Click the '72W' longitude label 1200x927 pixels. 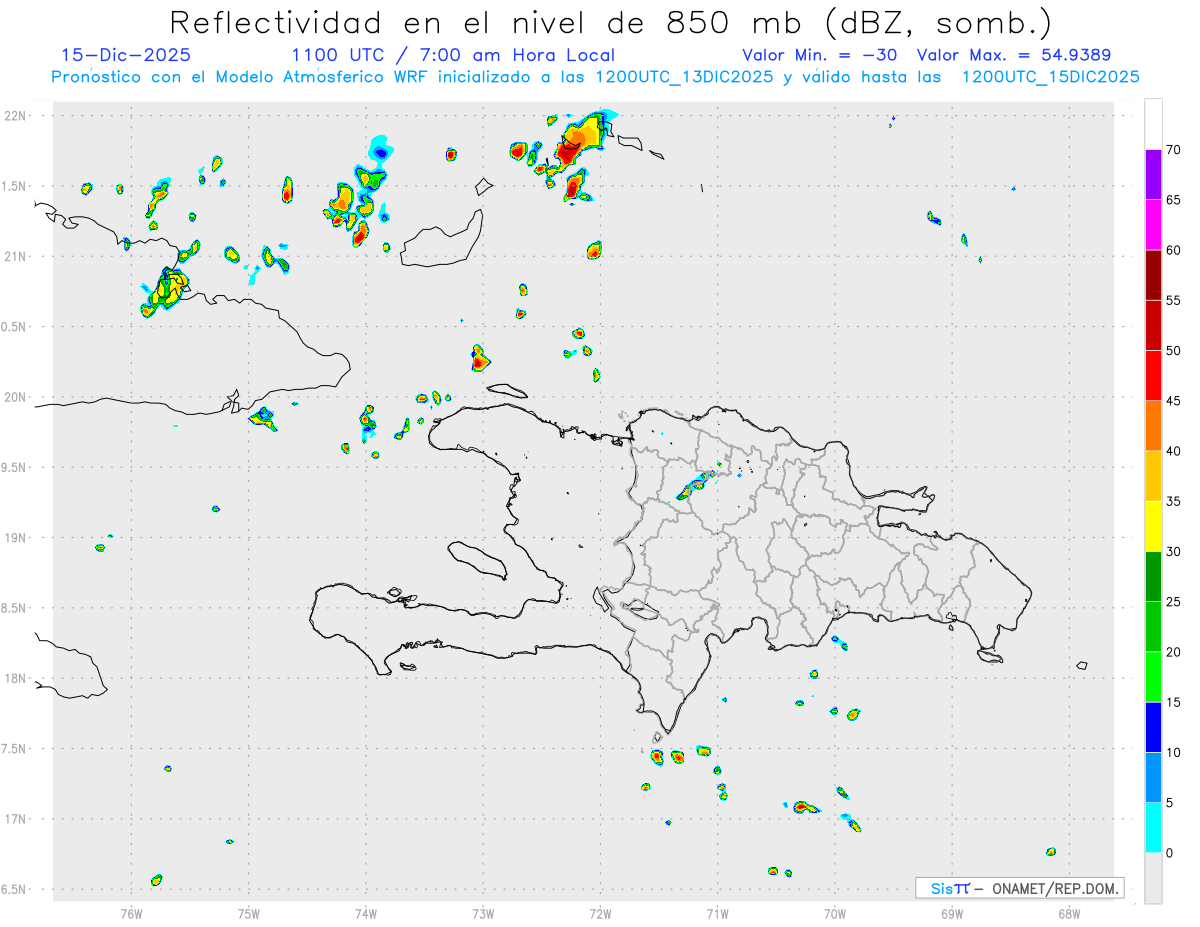point(600,913)
